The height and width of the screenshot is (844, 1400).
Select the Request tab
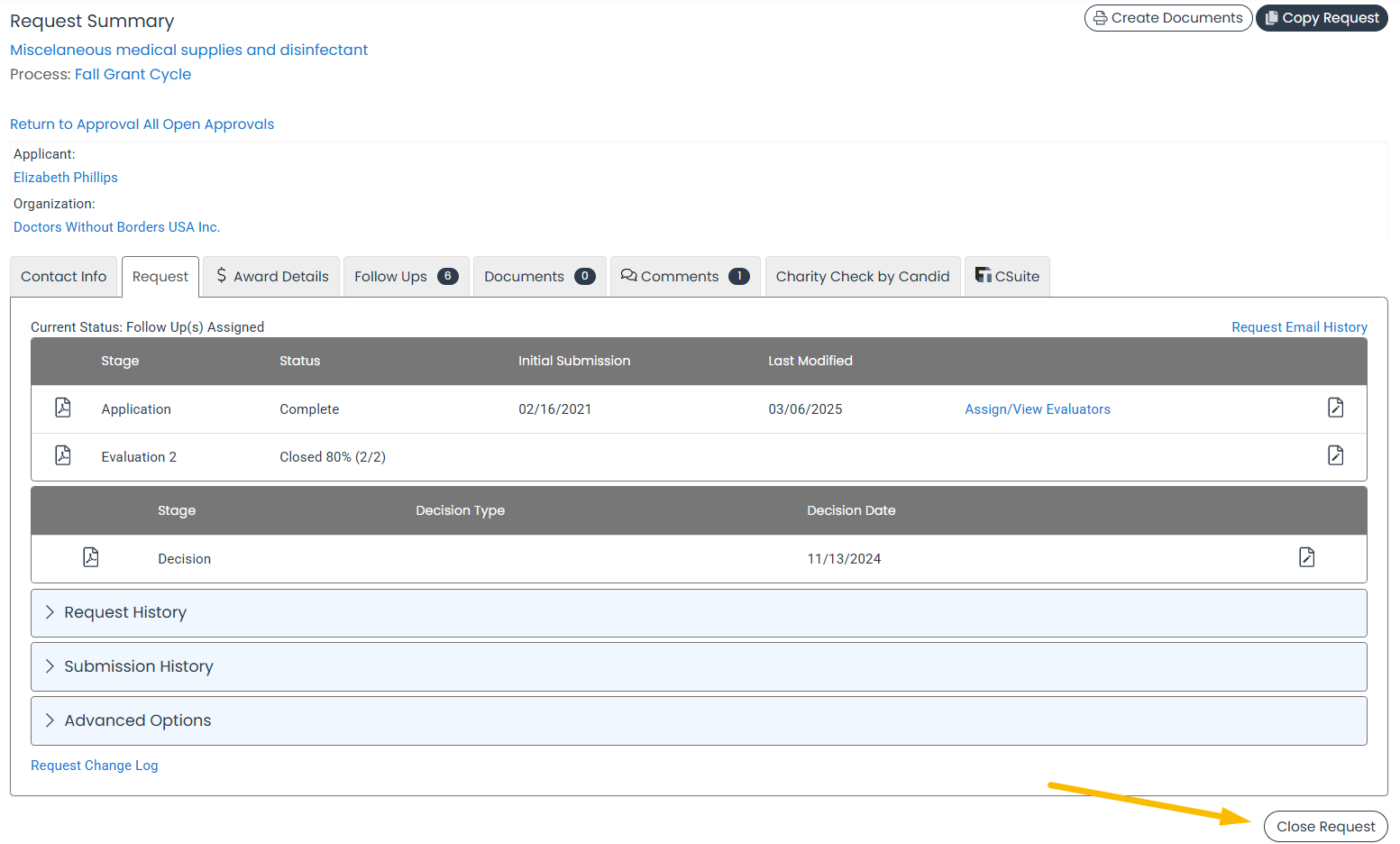click(x=160, y=277)
